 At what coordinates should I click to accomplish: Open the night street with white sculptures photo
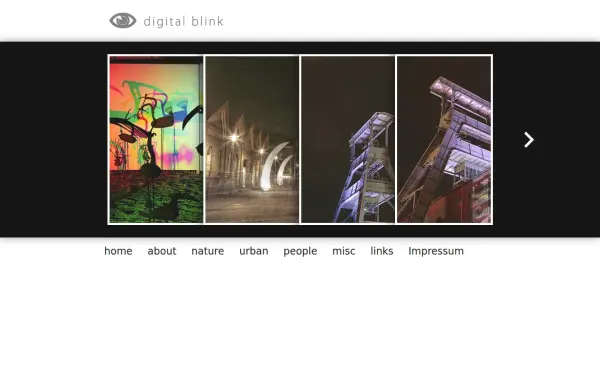point(252,139)
